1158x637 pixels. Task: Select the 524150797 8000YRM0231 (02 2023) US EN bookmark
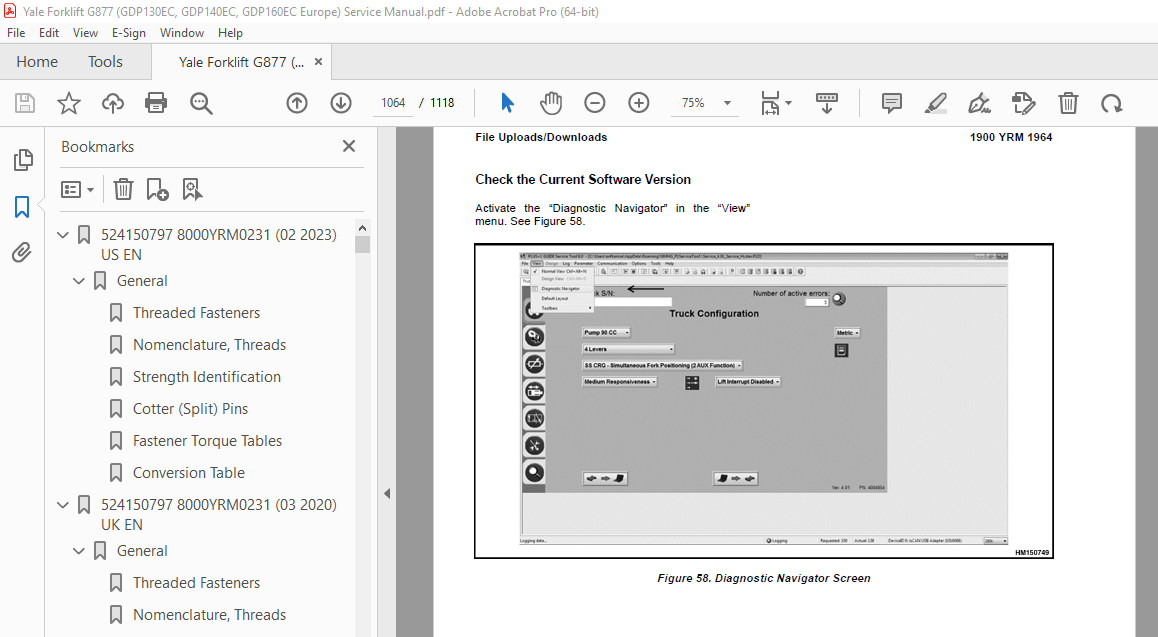pos(219,244)
